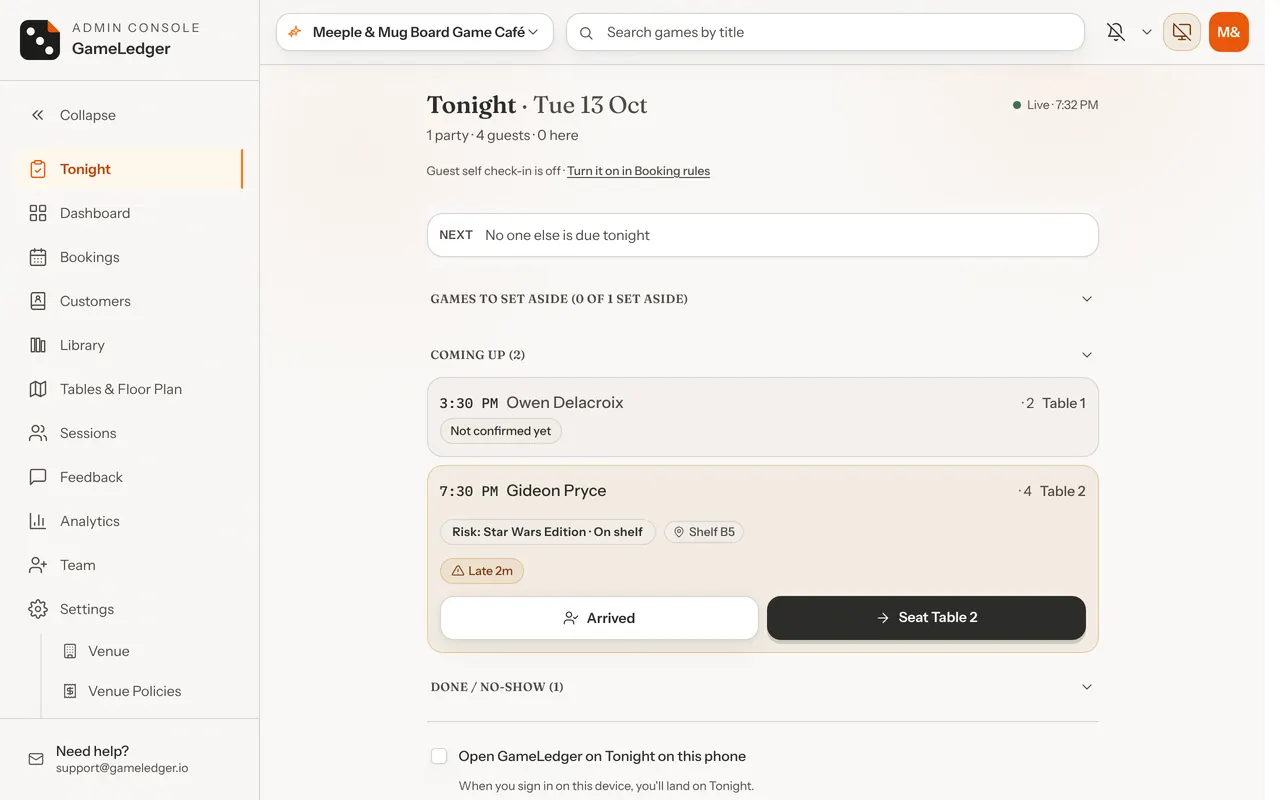Click the crossed-out screen icon button
This screenshot has height=800, width=1280.
coord(1182,32)
